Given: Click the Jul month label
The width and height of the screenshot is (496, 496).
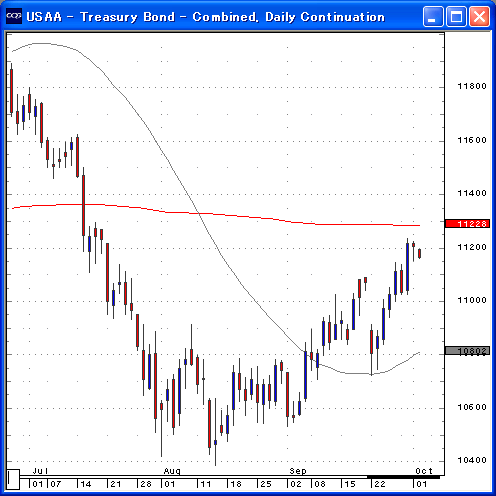Looking at the screenshot, I should click(40, 471).
